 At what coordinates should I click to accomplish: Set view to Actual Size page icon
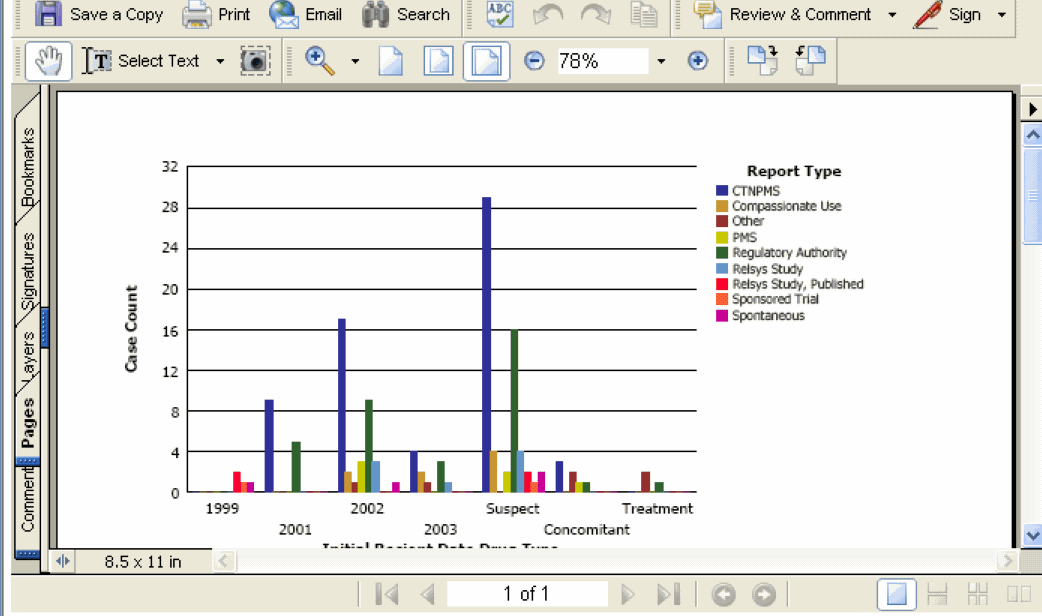coord(391,61)
